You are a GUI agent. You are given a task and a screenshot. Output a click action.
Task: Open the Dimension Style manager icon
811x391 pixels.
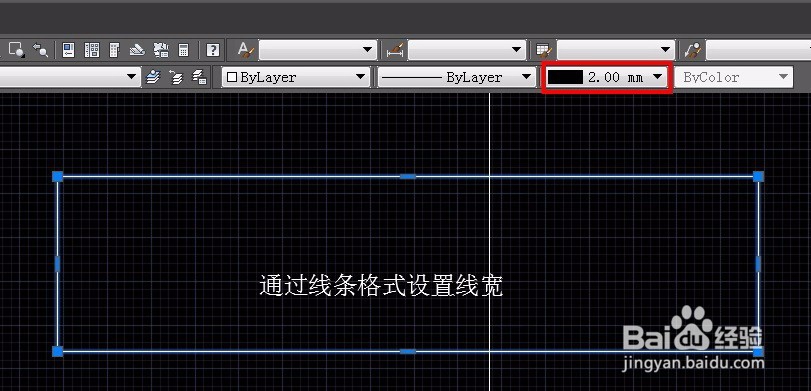coord(395,50)
